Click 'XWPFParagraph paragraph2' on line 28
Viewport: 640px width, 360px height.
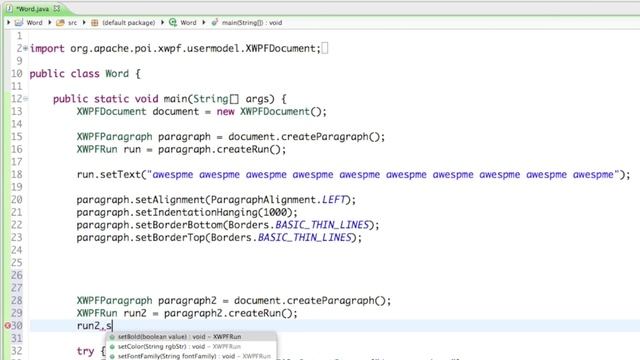click(x=147, y=300)
